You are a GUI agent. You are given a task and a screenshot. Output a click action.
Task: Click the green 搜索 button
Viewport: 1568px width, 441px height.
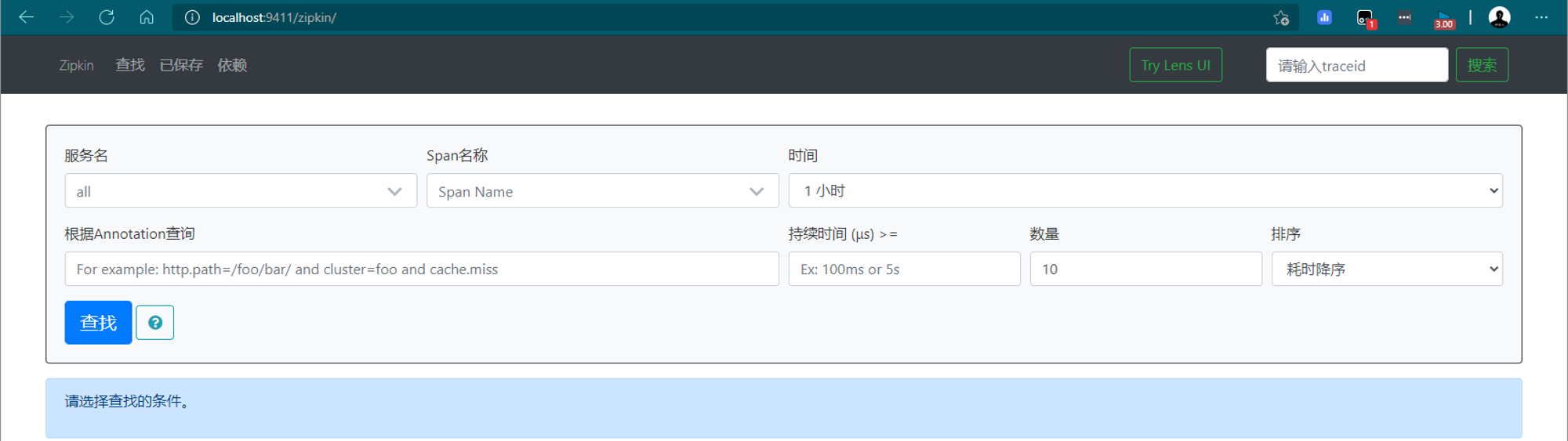click(1482, 65)
